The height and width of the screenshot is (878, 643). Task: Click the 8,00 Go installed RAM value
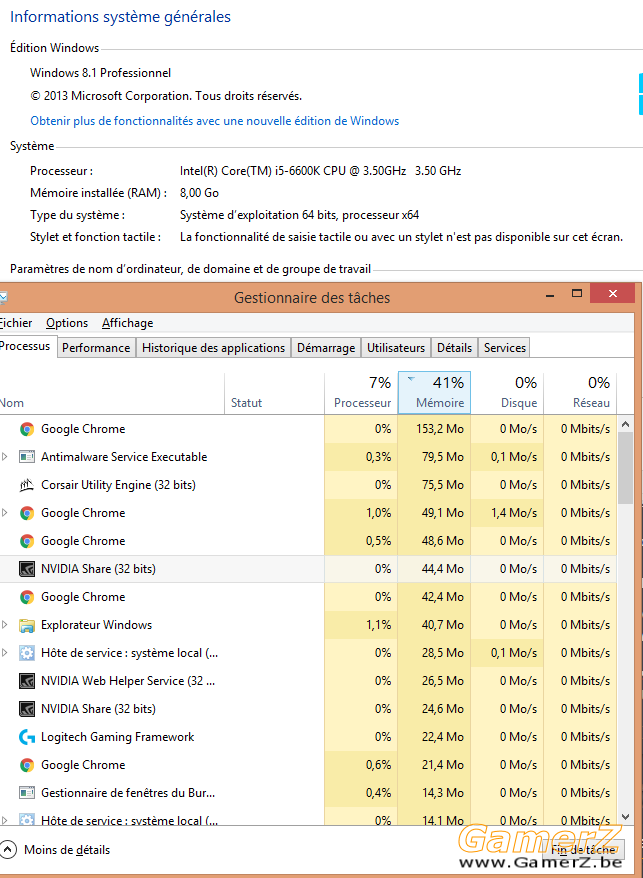[x=199, y=193]
